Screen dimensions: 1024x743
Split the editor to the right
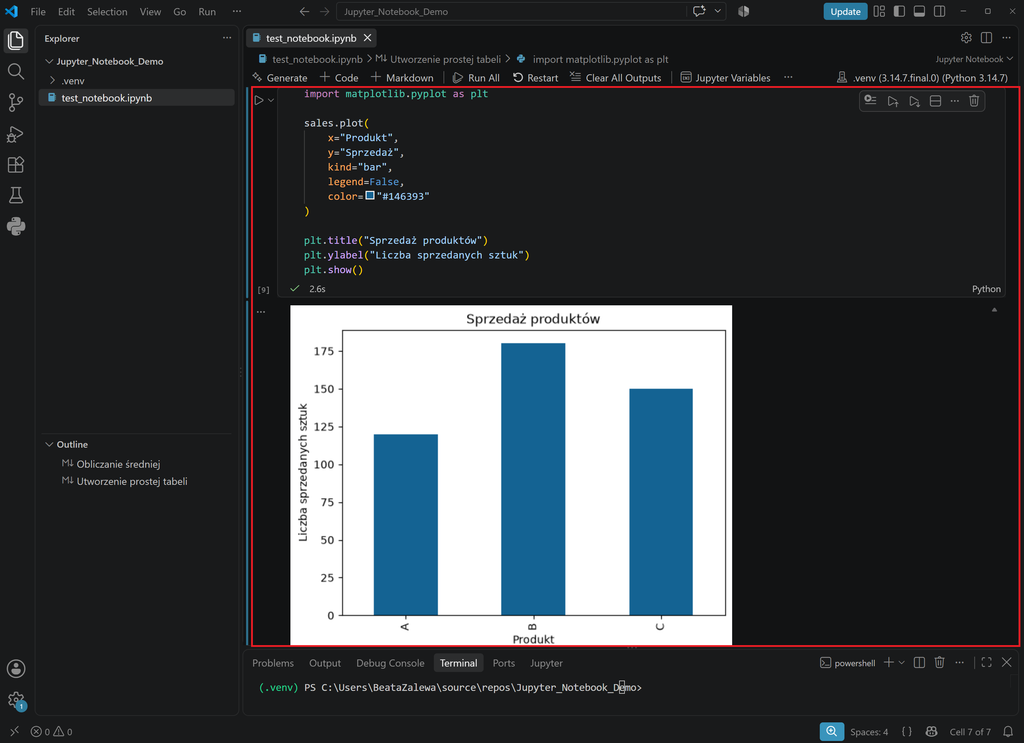[987, 38]
